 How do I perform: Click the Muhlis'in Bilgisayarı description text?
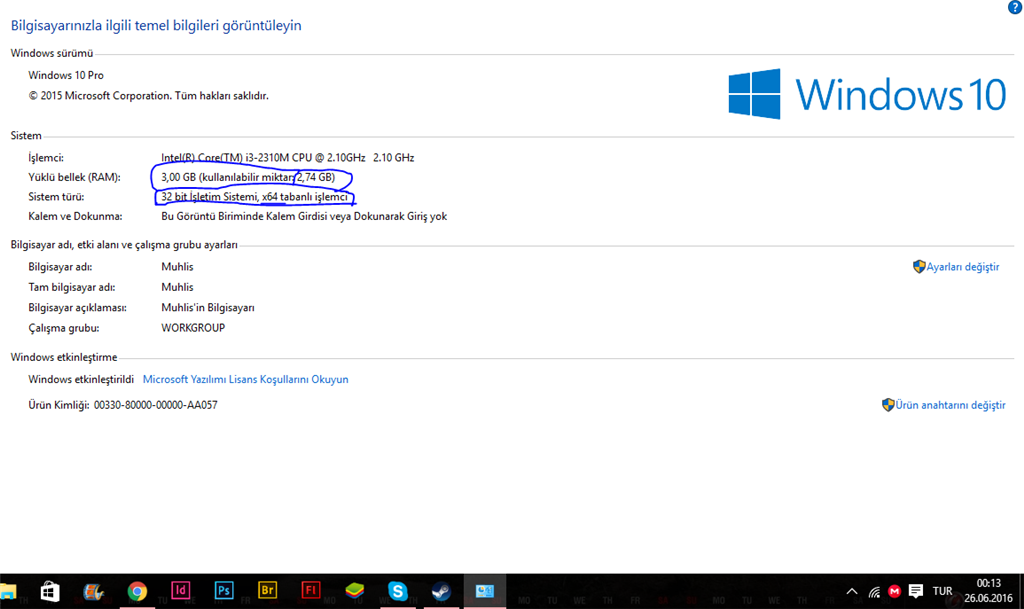pos(208,307)
